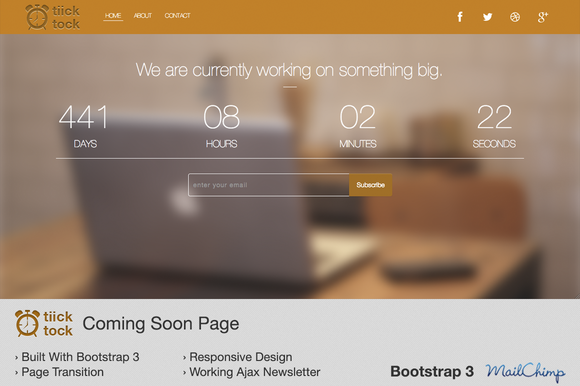This screenshot has width=580, height=386.
Task: Click the MailChimp script logo
Action: [525, 372]
